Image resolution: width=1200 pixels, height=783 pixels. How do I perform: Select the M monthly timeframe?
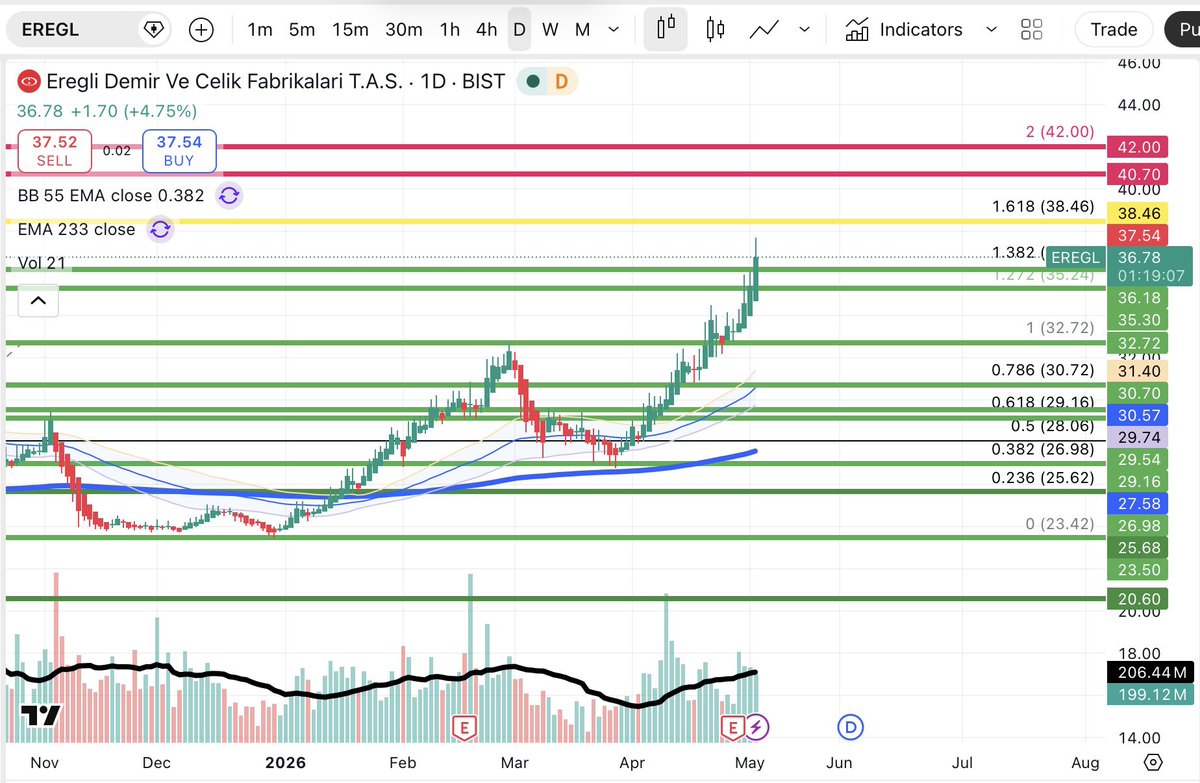click(582, 30)
